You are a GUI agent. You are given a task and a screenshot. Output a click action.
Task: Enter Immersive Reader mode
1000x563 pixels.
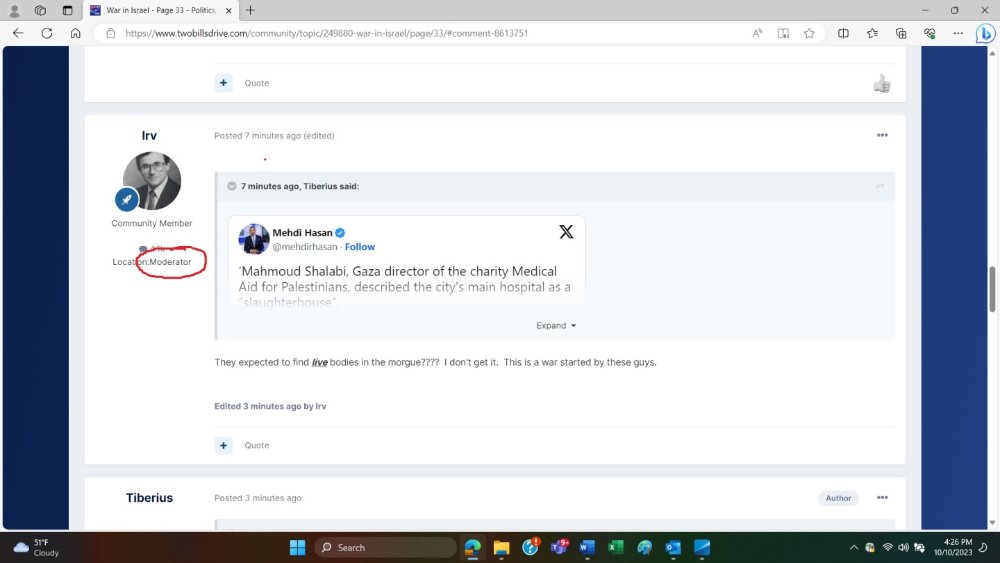tap(783, 33)
